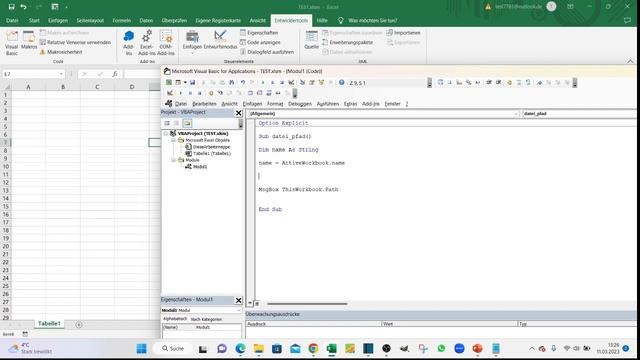
Task: Add a new sheet with plus button
Action: 79,324
